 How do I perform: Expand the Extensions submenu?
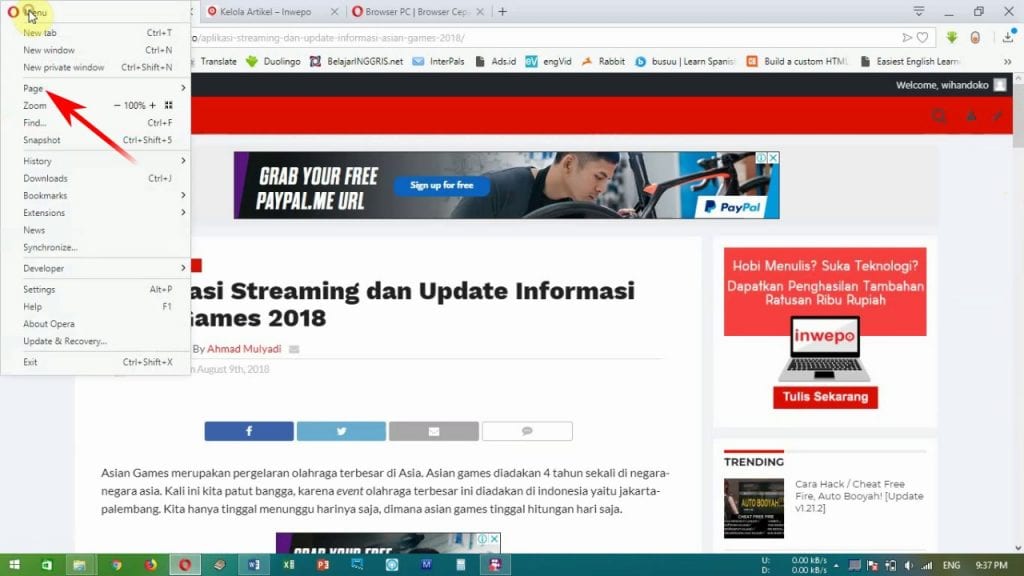click(x=97, y=213)
